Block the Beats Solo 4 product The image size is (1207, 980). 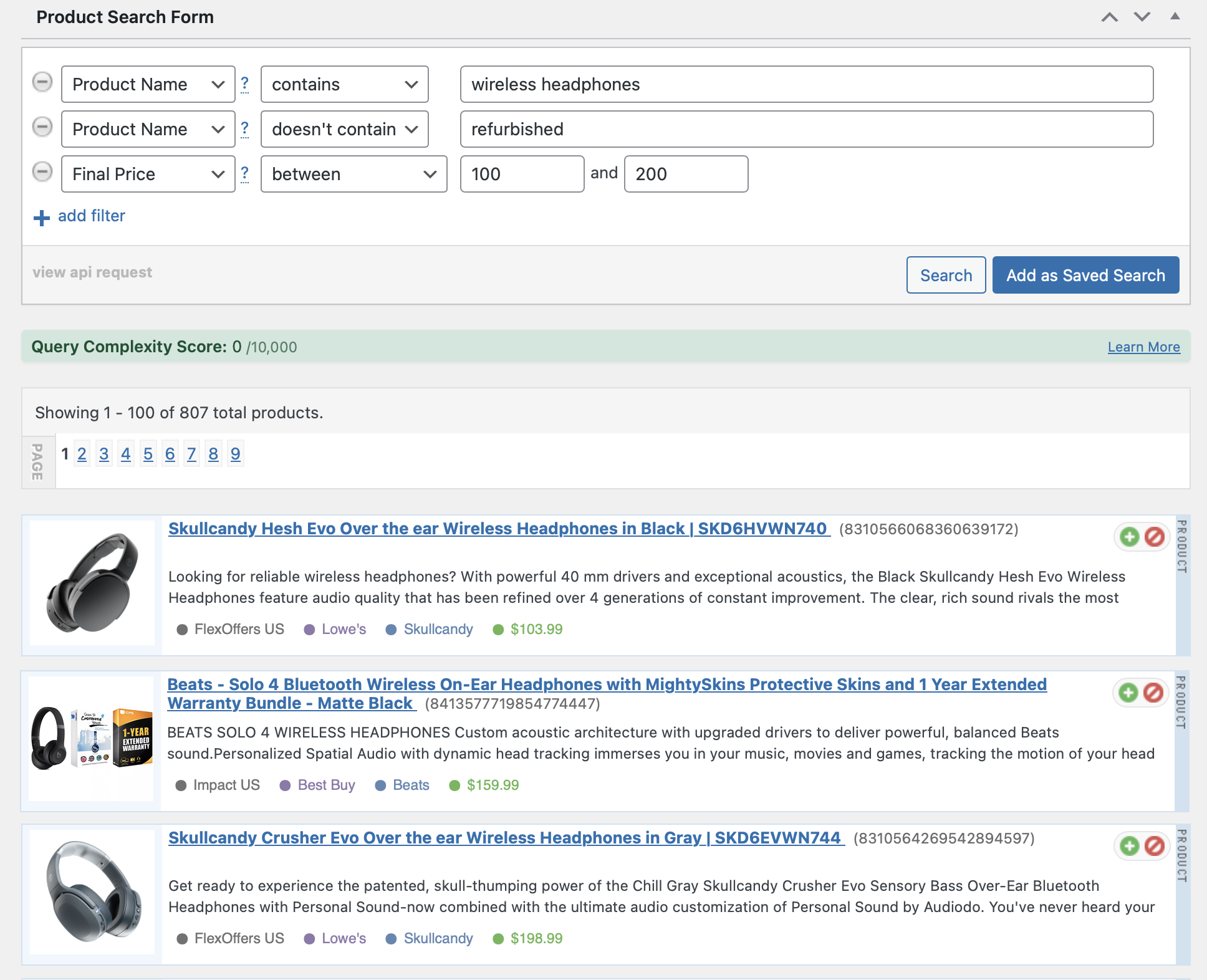pyautogui.click(x=1153, y=693)
